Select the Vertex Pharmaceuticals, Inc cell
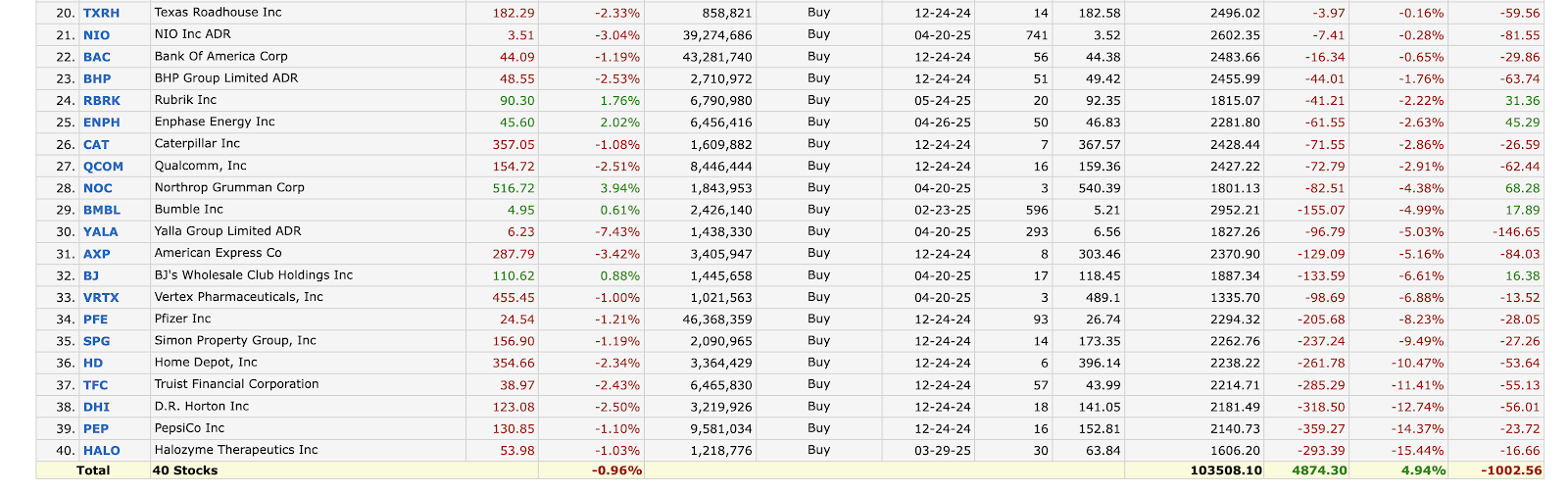 point(308,297)
